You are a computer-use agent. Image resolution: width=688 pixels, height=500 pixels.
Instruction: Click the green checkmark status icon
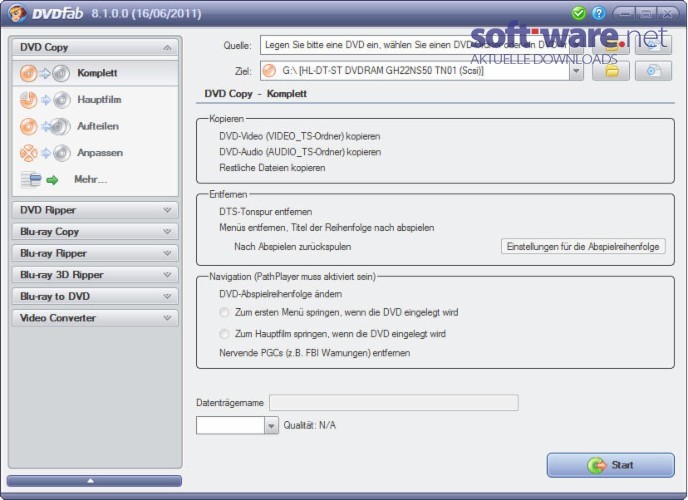tap(579, 13)
